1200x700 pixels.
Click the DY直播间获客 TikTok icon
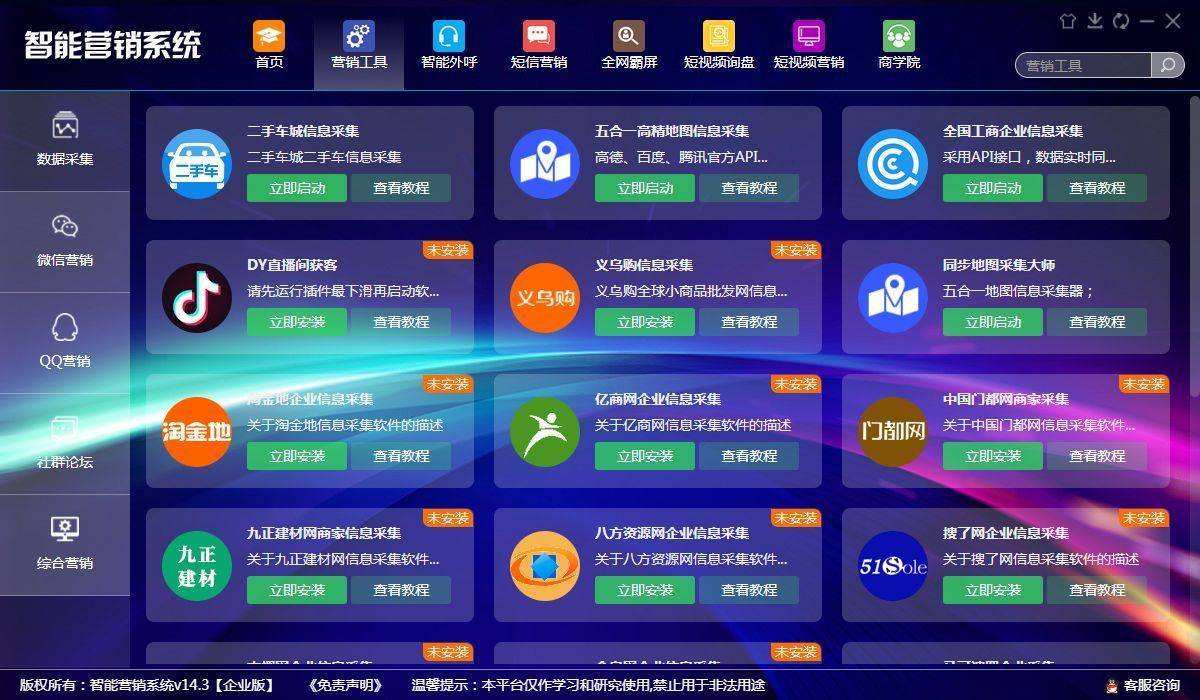click(197, 298)
